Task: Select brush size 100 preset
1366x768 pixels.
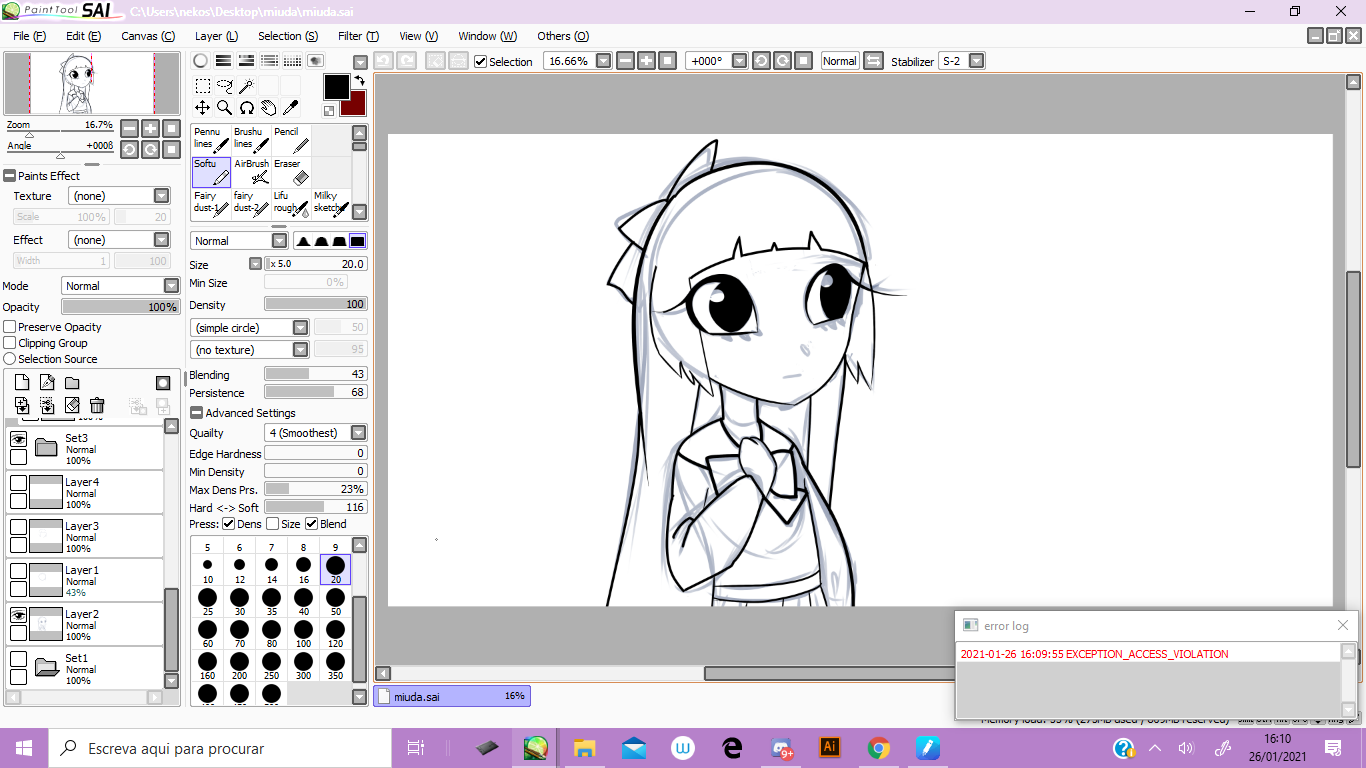Action: pyautogui.click(x=304, y=636)
